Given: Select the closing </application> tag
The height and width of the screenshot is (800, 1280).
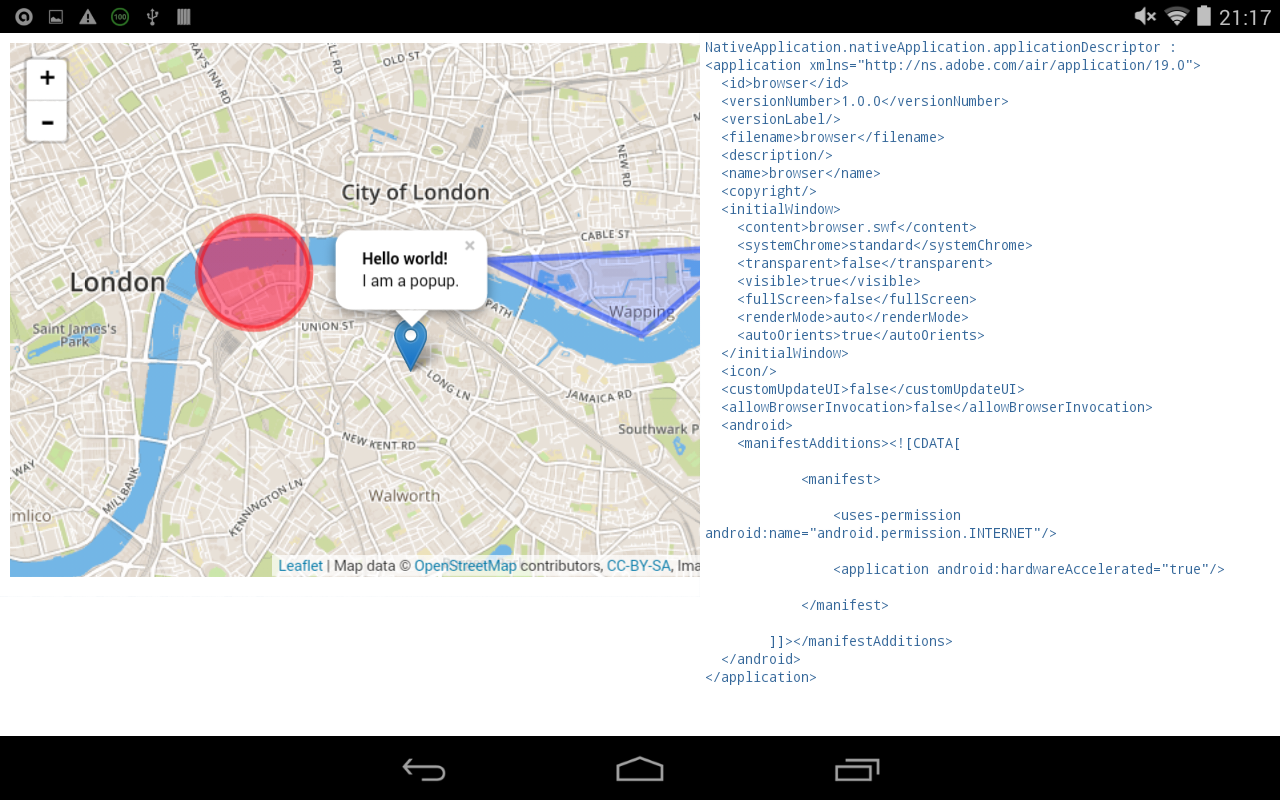Looking at the screenshot, I should click(x=761, y=677).
